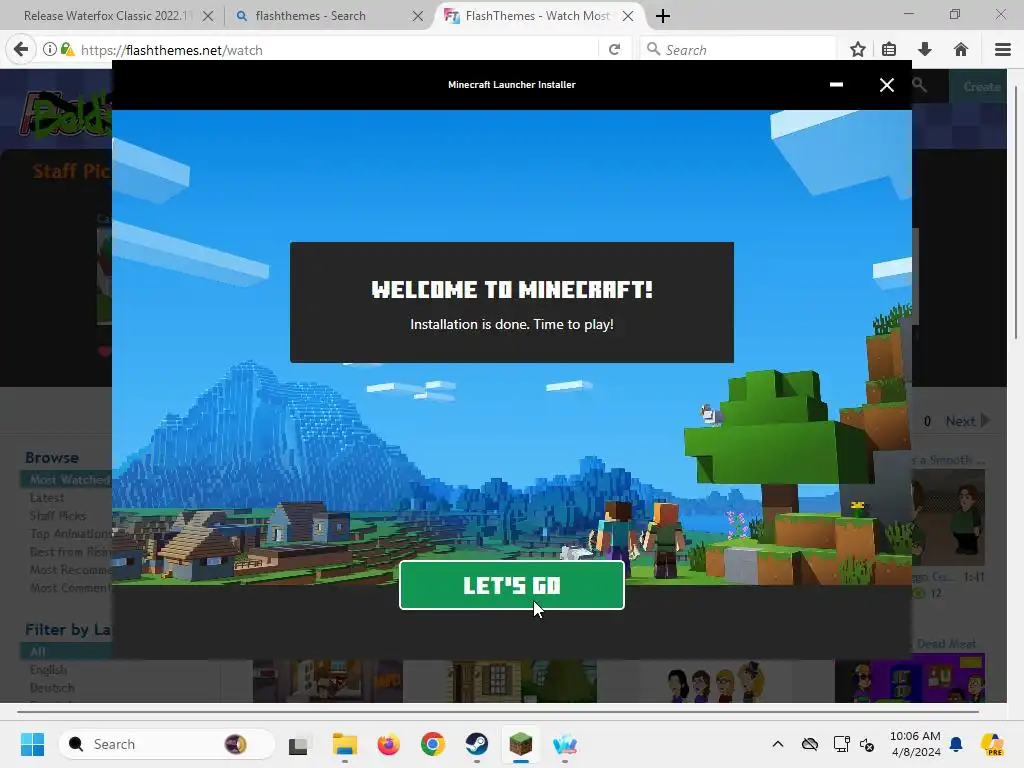
Task: Go to the browser home page
Action: (x=961, y=50)
